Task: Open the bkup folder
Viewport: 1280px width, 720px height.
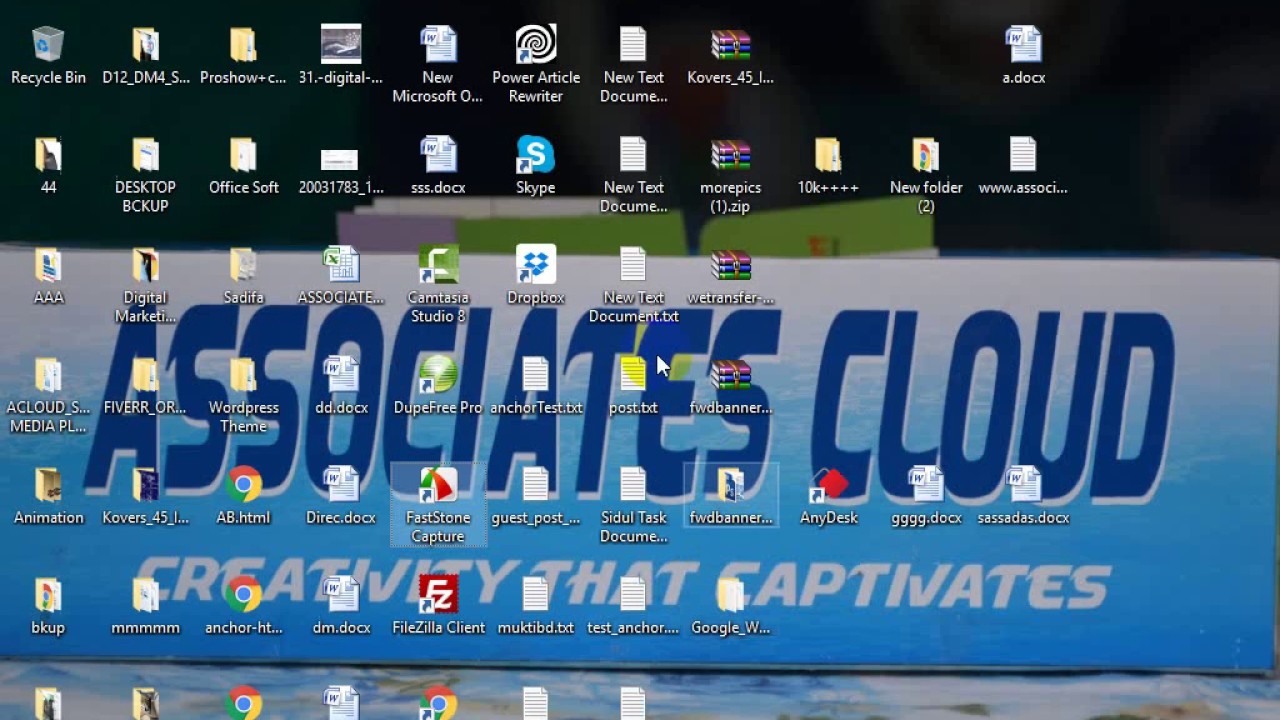Action: click(x=48, y=606)
